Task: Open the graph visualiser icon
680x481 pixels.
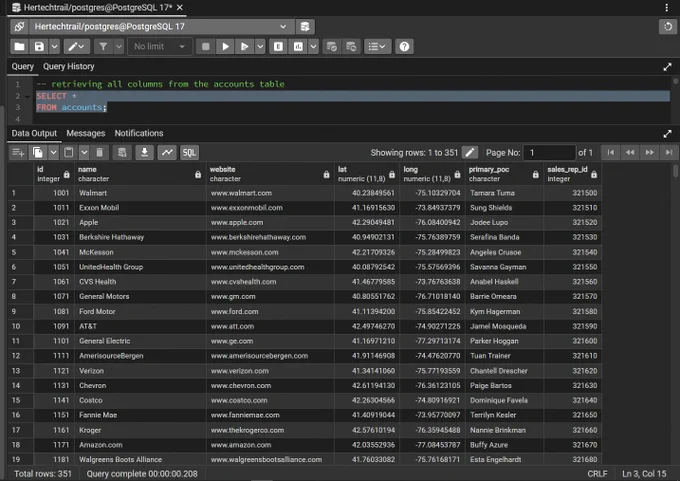Action: tap(167, 152)
